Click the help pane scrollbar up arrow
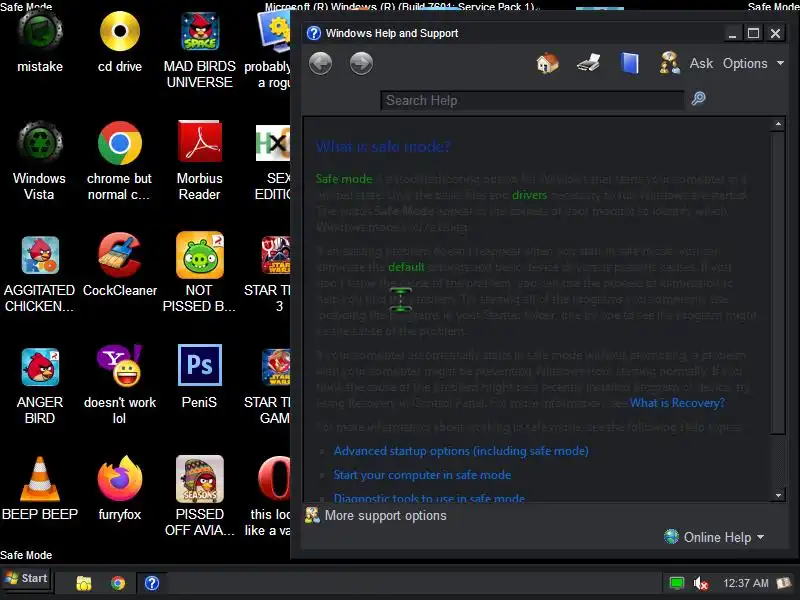This screenshot has width=800, height=600. [x=778, y=124]
